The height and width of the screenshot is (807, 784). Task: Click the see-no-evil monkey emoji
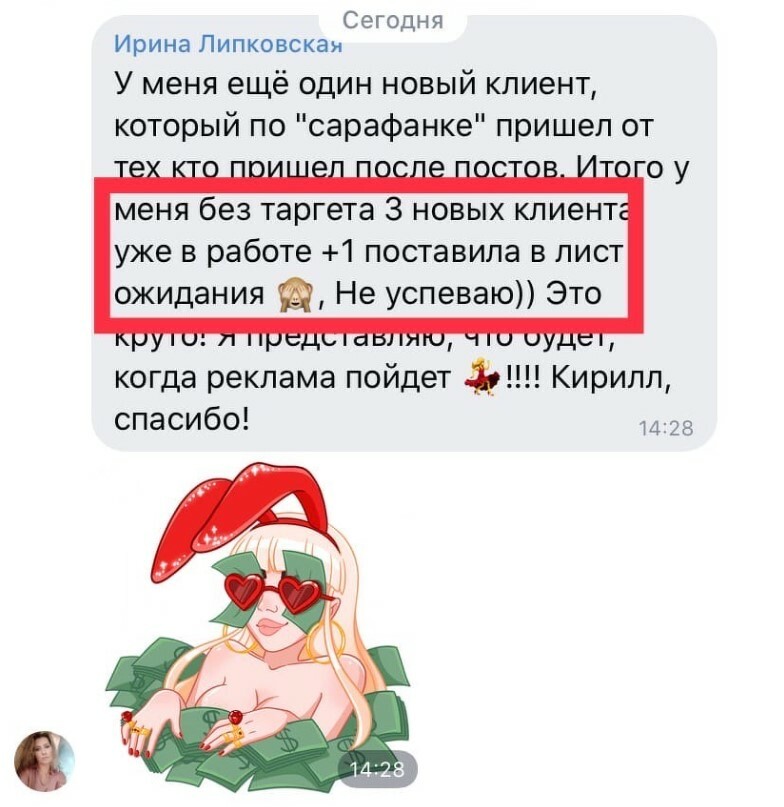point(295,295)
